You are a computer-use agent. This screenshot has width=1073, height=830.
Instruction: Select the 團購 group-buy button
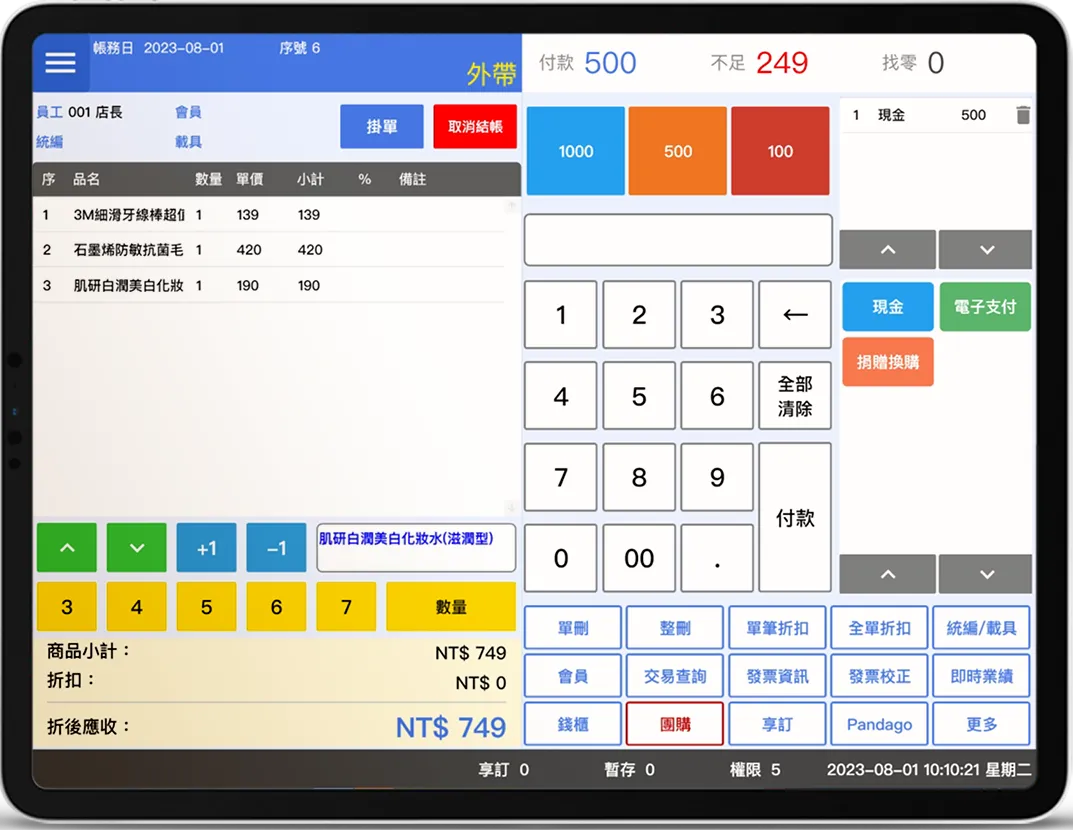coord(675,724)
